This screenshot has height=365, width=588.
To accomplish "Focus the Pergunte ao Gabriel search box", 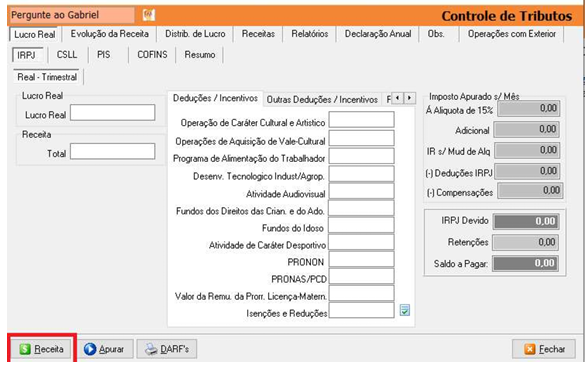I will 71,15.
